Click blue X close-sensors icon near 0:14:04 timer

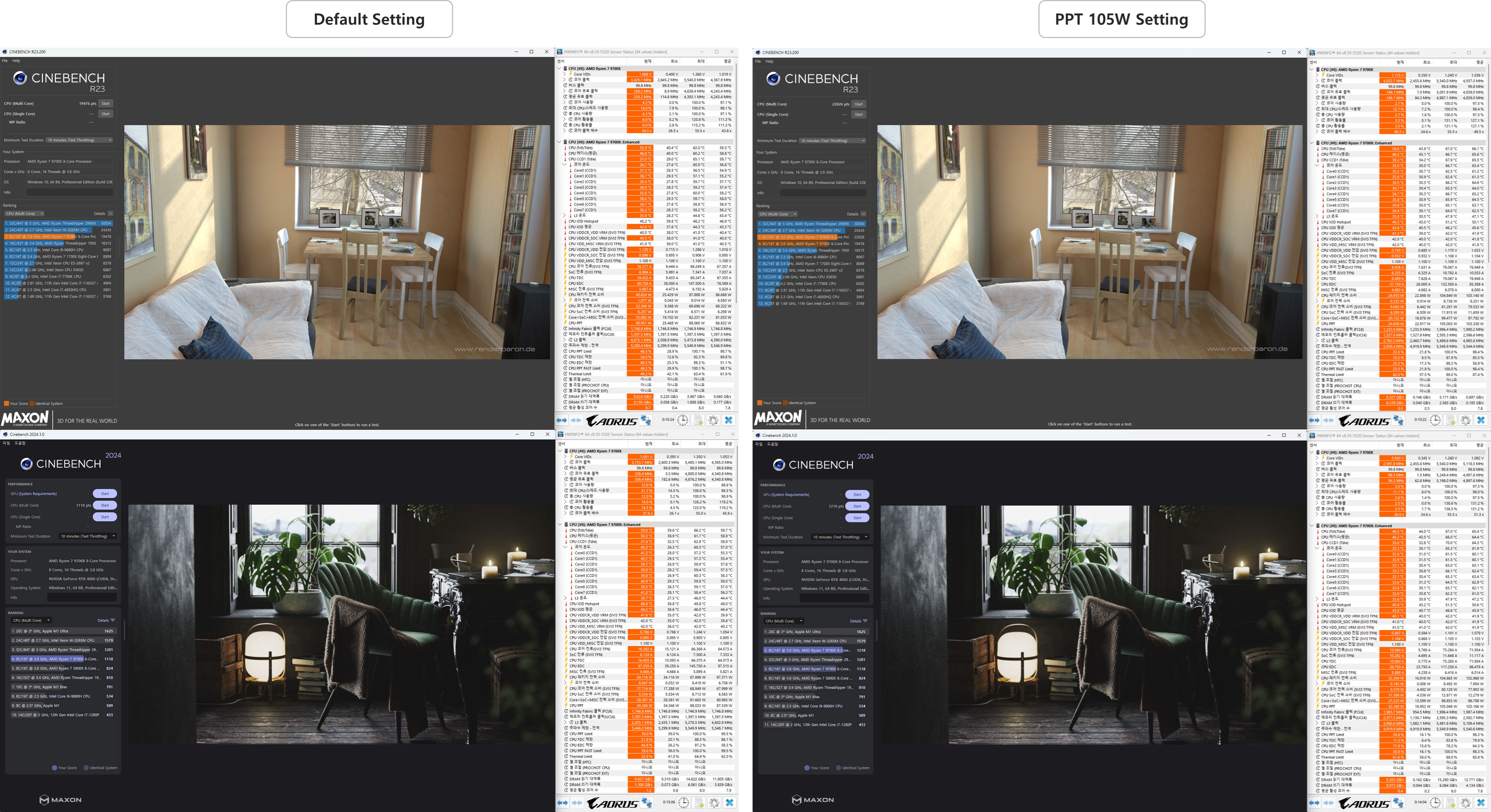(1481, 803)
